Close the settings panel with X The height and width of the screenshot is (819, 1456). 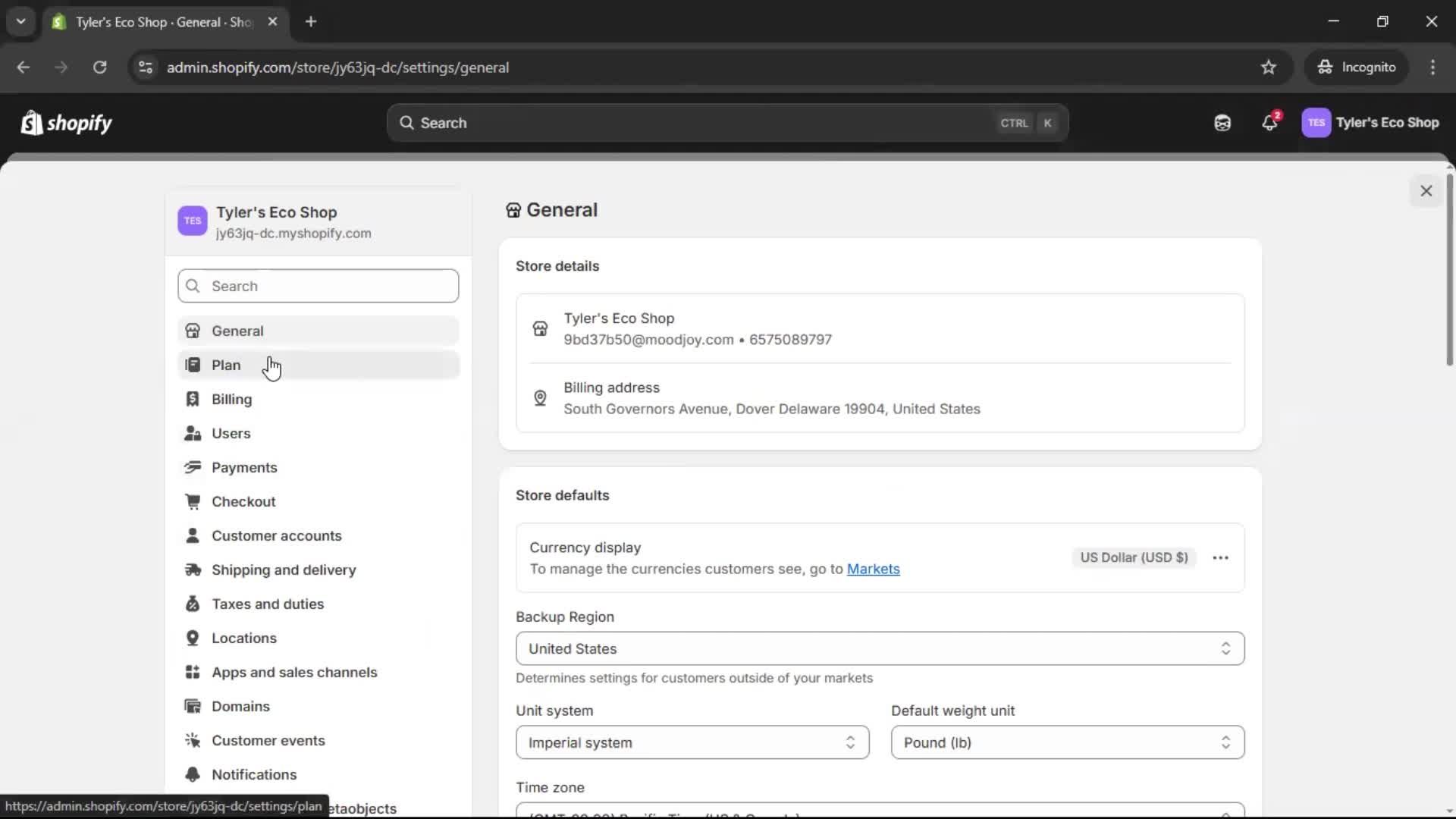coord(1426,191)
